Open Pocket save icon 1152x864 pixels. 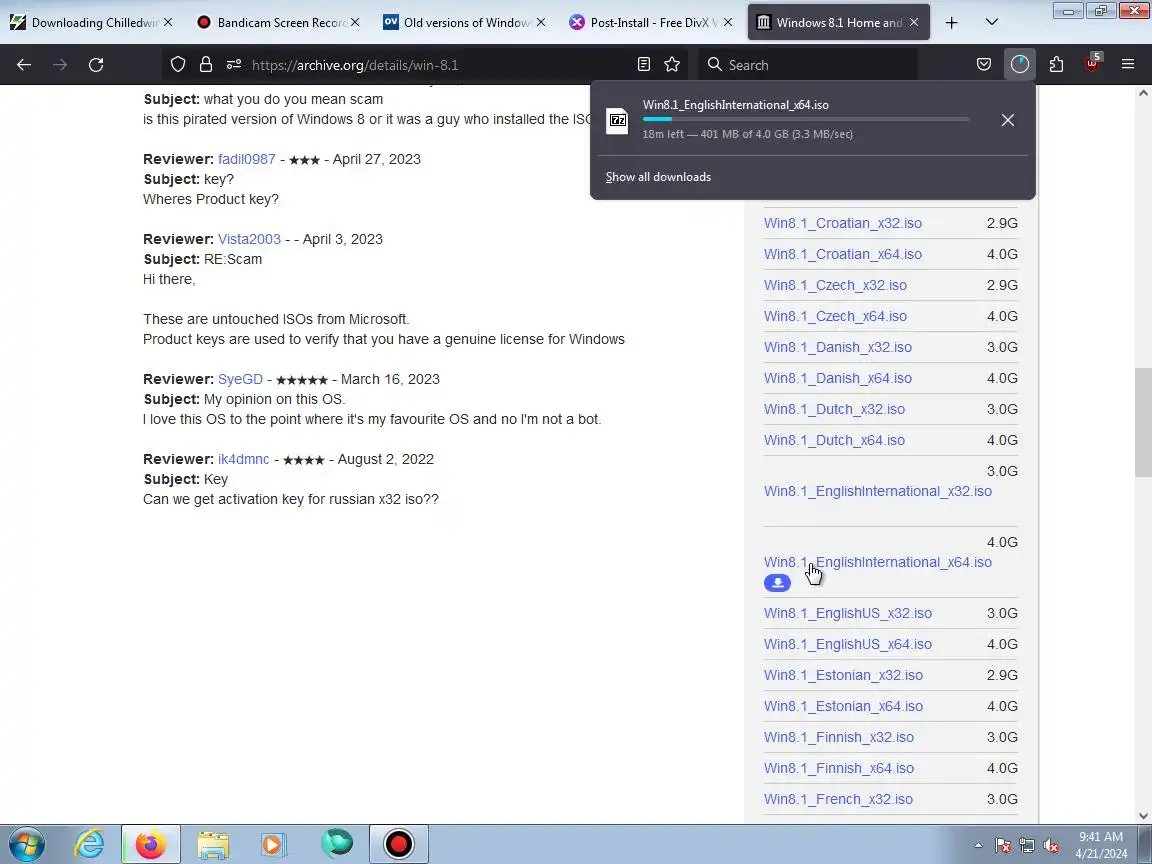click(984, 65)
